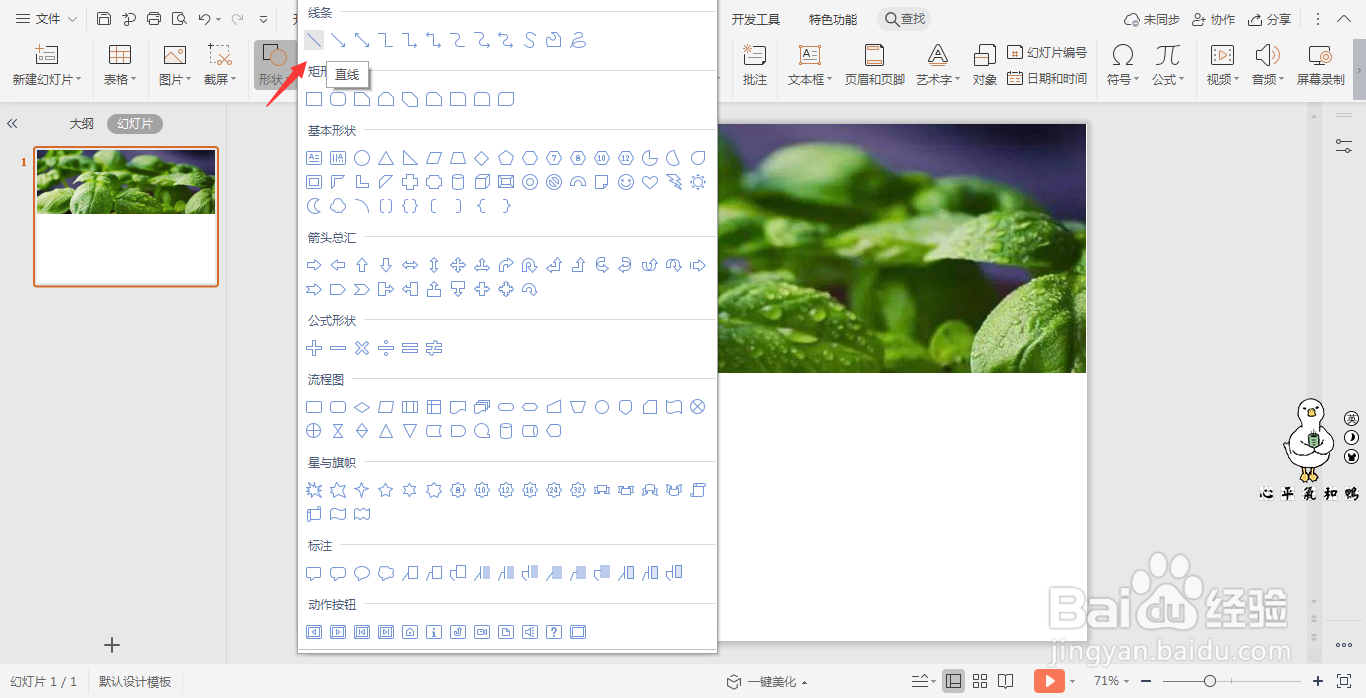Start slideshow with orange play button
This screenshot has width=1366, height=698.
tap(1048, 681)
